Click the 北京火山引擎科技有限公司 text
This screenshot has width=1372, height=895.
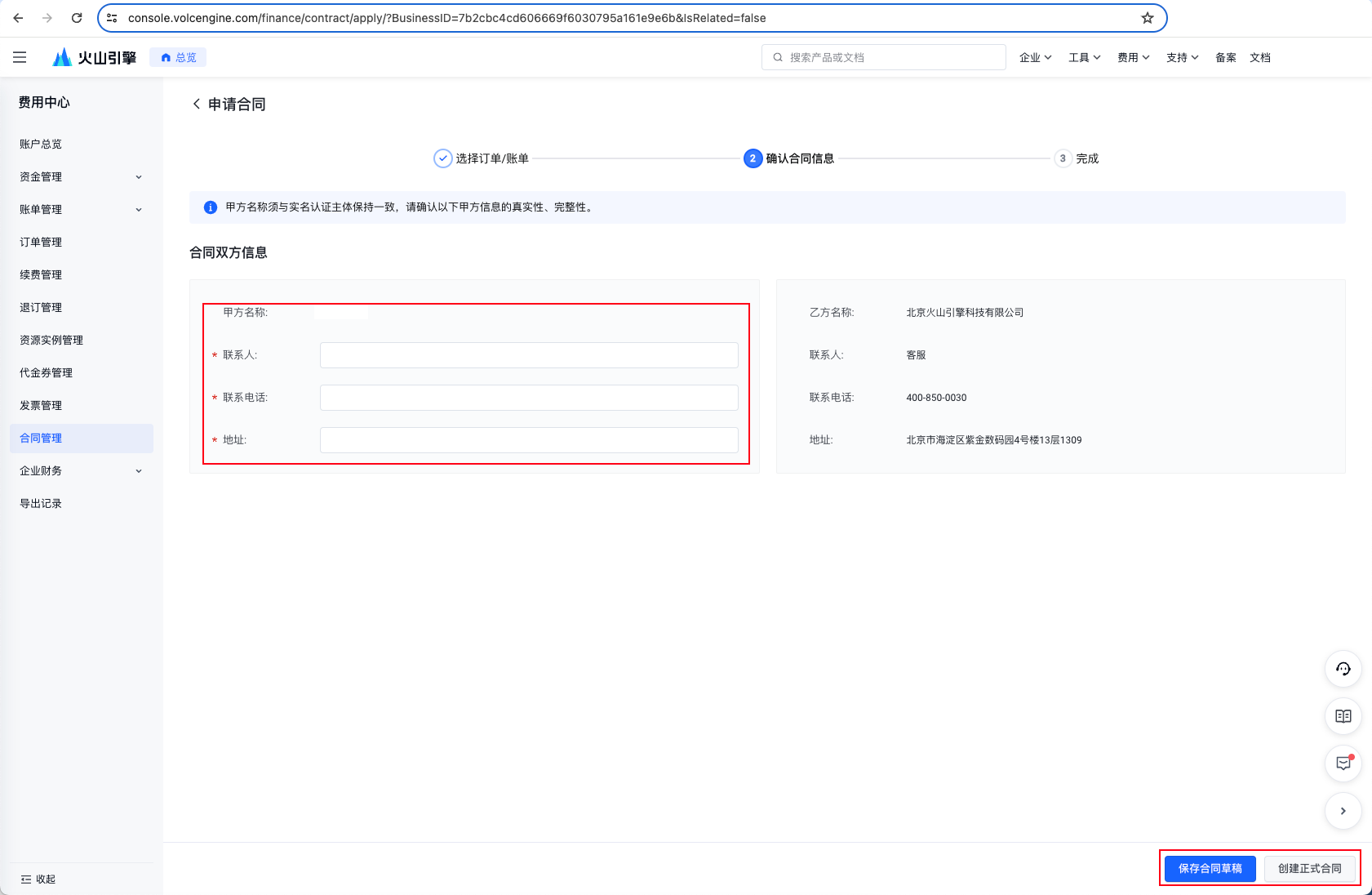coord(965,313)
